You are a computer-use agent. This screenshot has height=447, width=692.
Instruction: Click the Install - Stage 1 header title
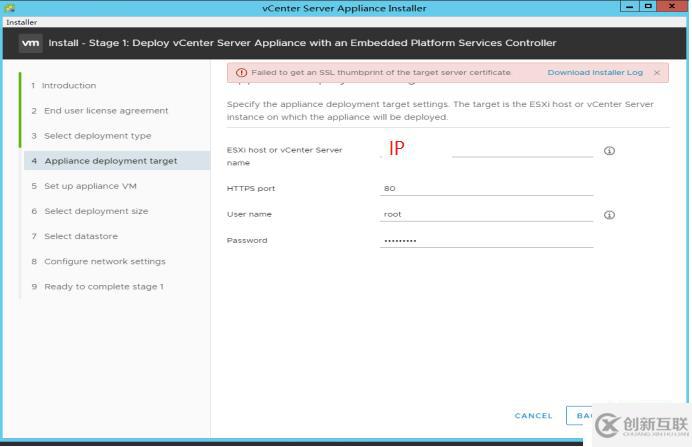click(302, 43)
